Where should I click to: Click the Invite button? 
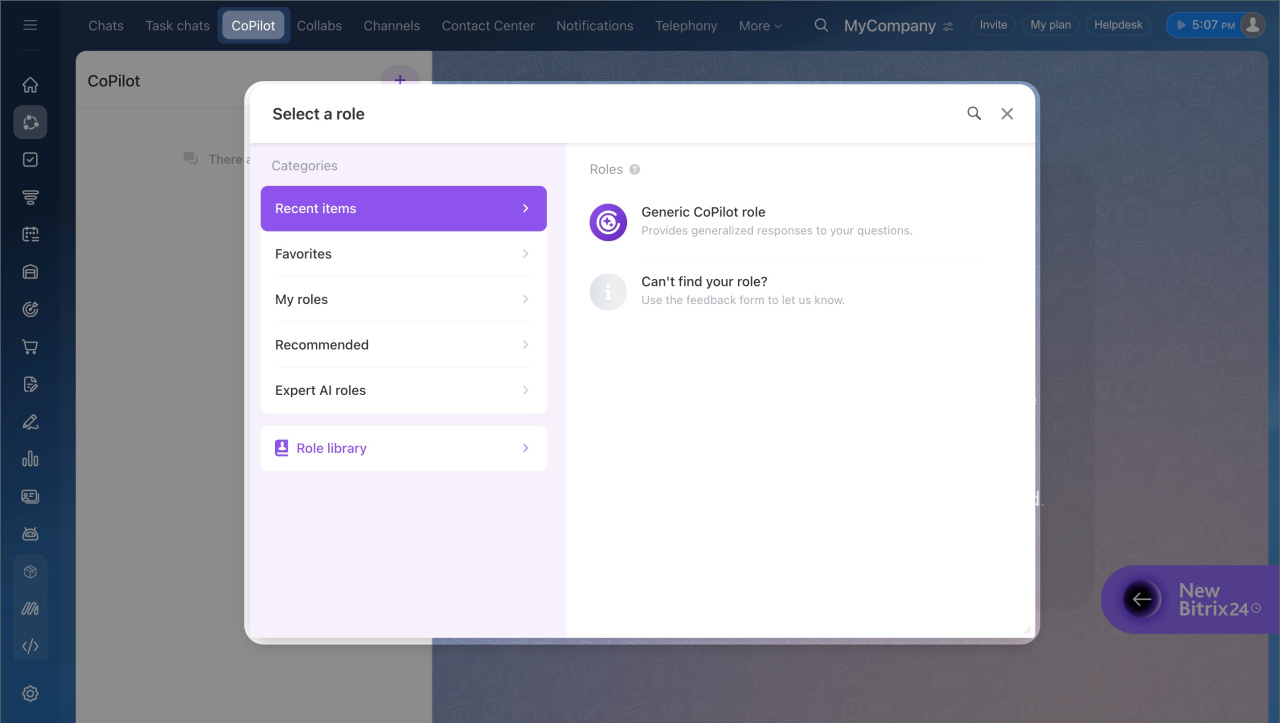click(x=993, y=25)
